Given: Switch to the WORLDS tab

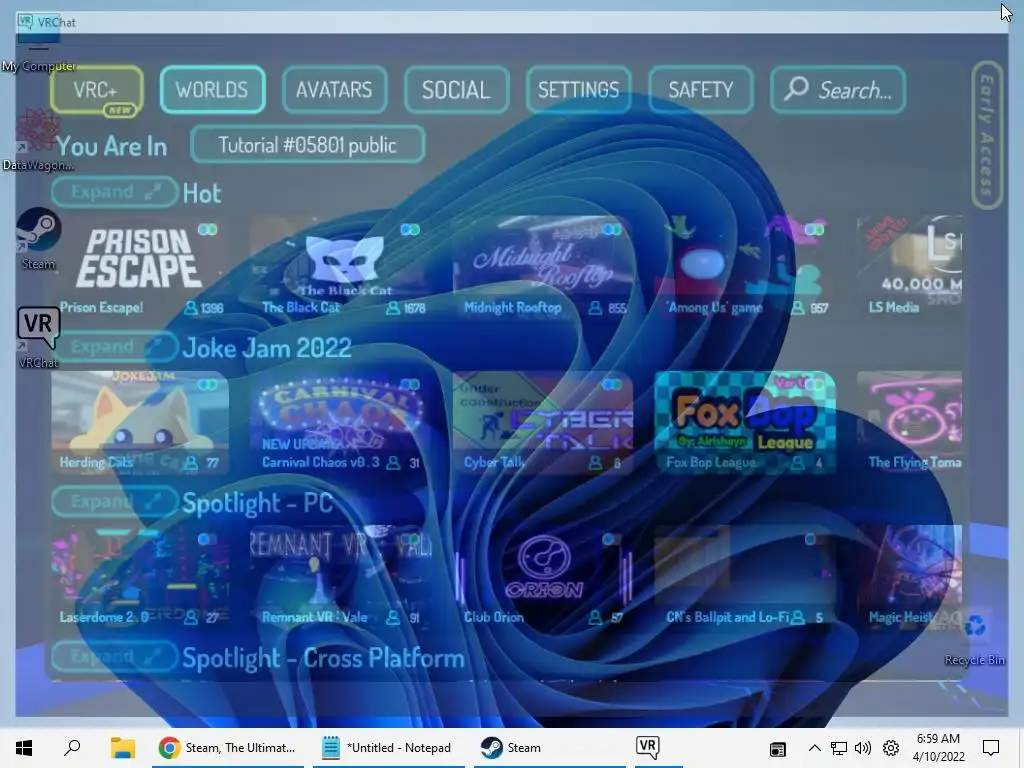Looking at the screenshot, I should coord(212,89).
